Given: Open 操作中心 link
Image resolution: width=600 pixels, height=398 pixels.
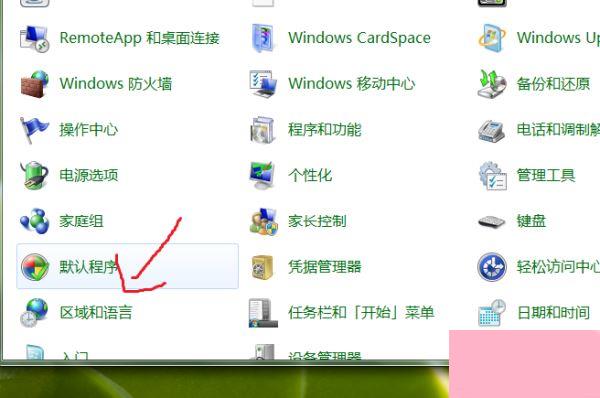Looking at the screenshot, I should (88, 129).
